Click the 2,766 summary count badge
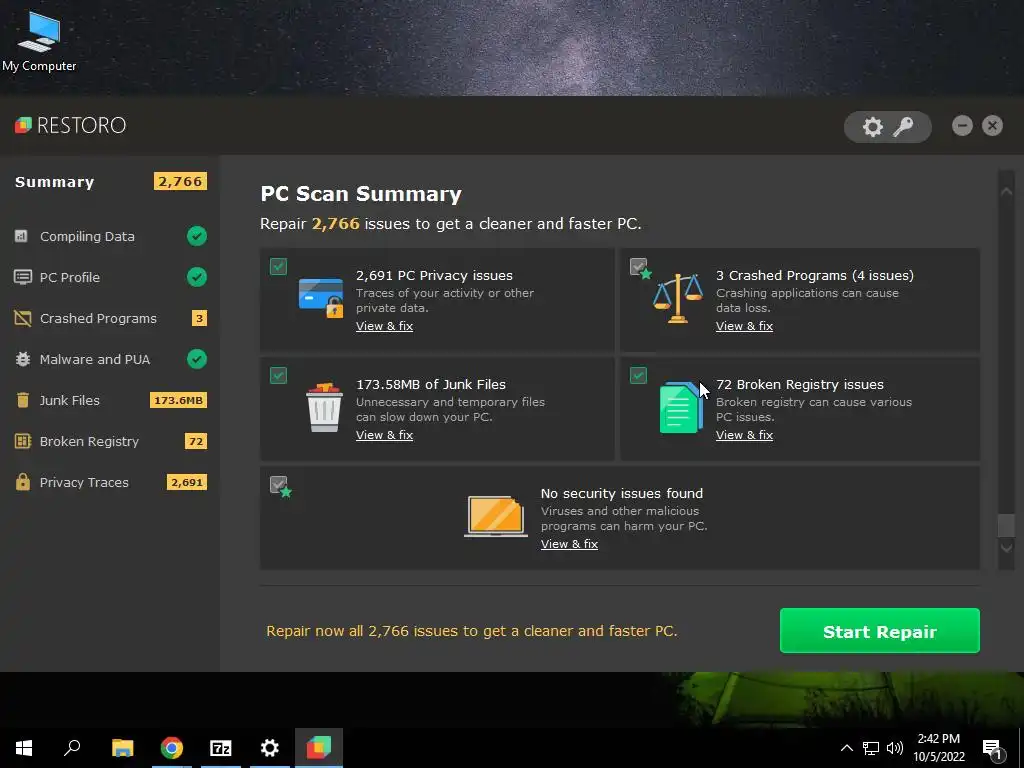This screenshot has width=1024, height=768. (x=180, y=181)
